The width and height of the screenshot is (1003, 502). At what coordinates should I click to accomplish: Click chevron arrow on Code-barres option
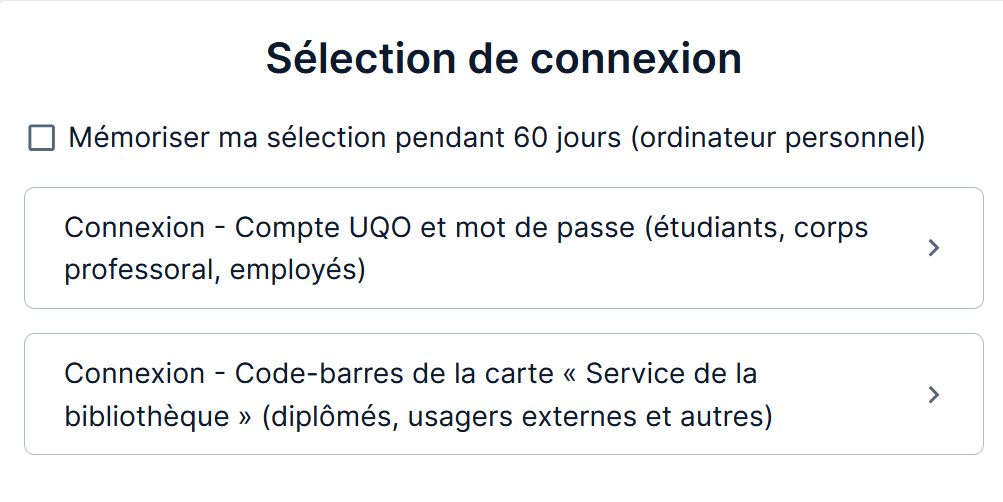934,394
